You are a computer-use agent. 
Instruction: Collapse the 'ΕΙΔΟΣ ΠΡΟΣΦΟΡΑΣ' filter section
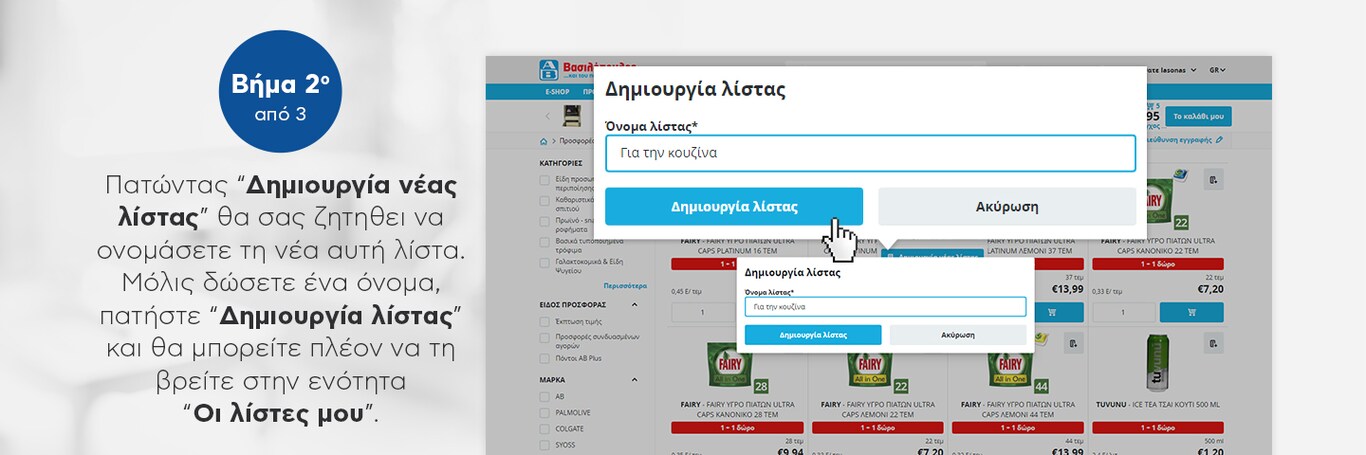pyautogui.click(x=634, y=304)
